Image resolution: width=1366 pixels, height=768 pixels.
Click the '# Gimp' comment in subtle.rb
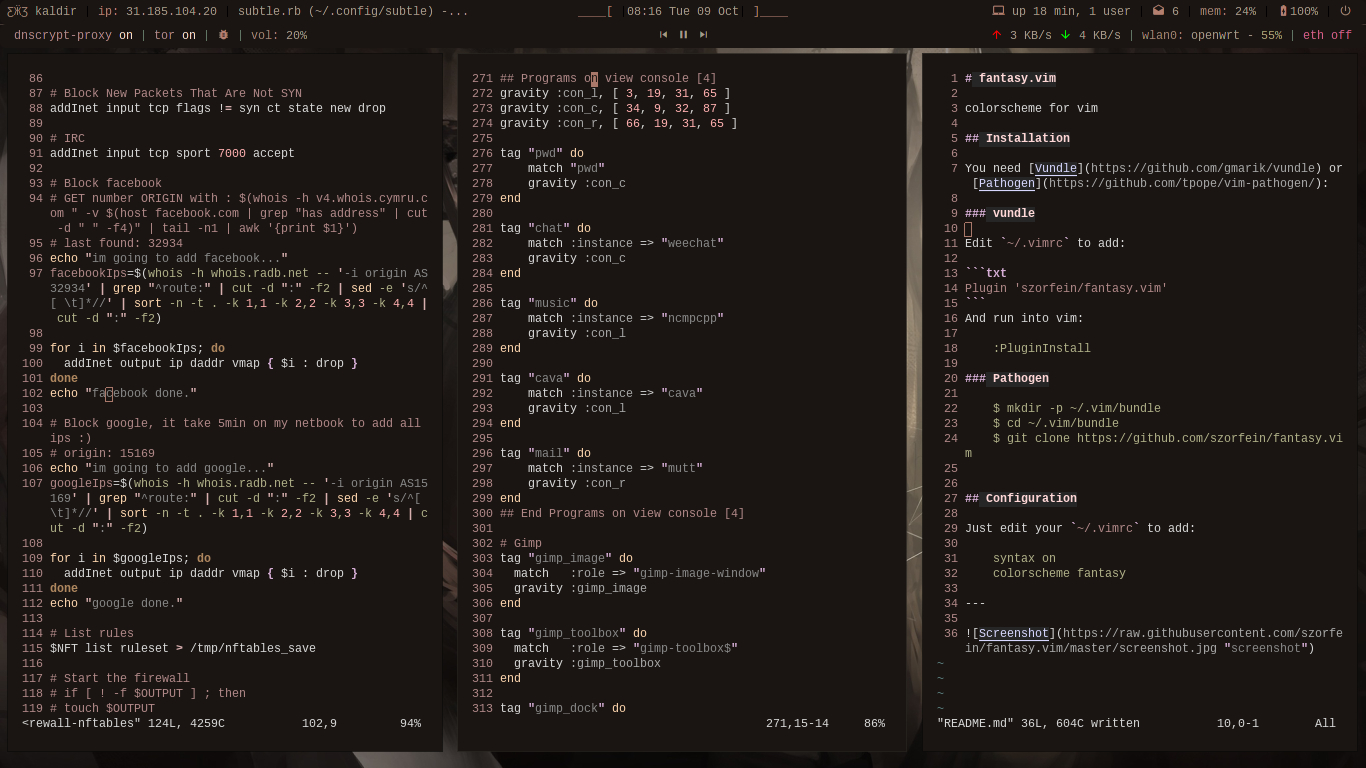521,543
